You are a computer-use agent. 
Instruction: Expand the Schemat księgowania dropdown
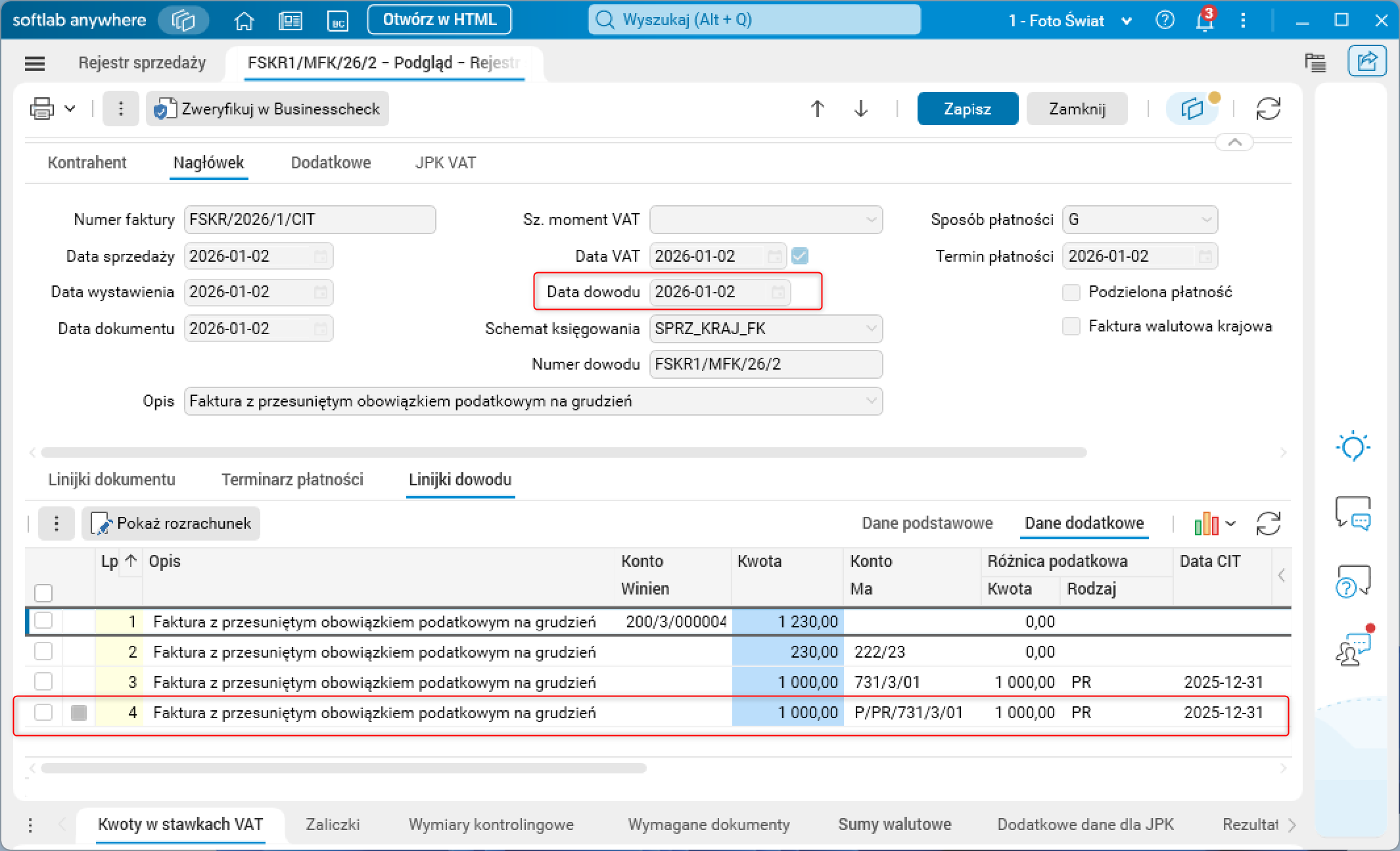pos(871,328)
